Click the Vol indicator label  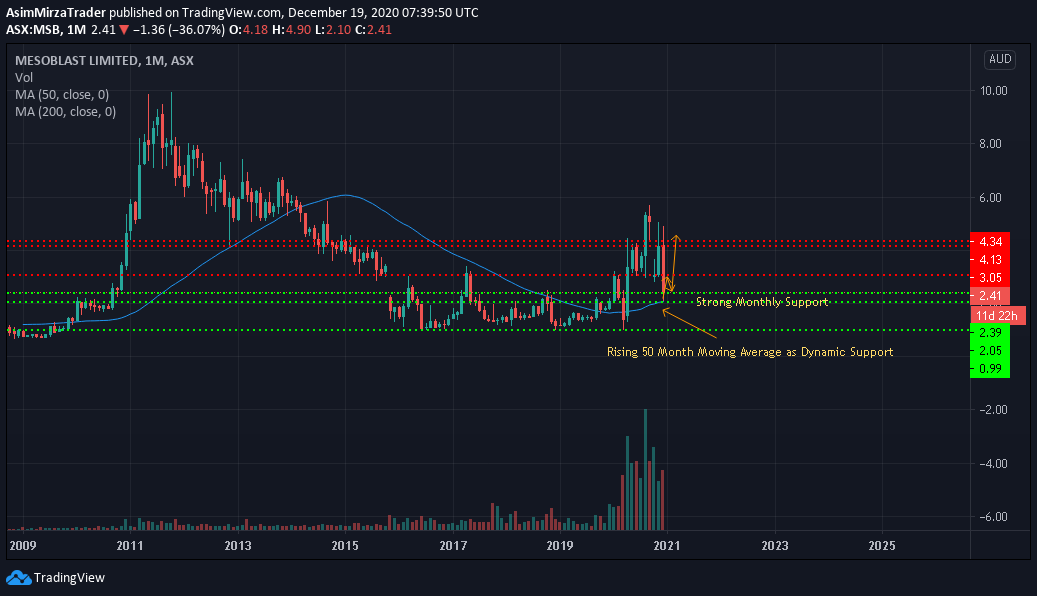point(24,77)
